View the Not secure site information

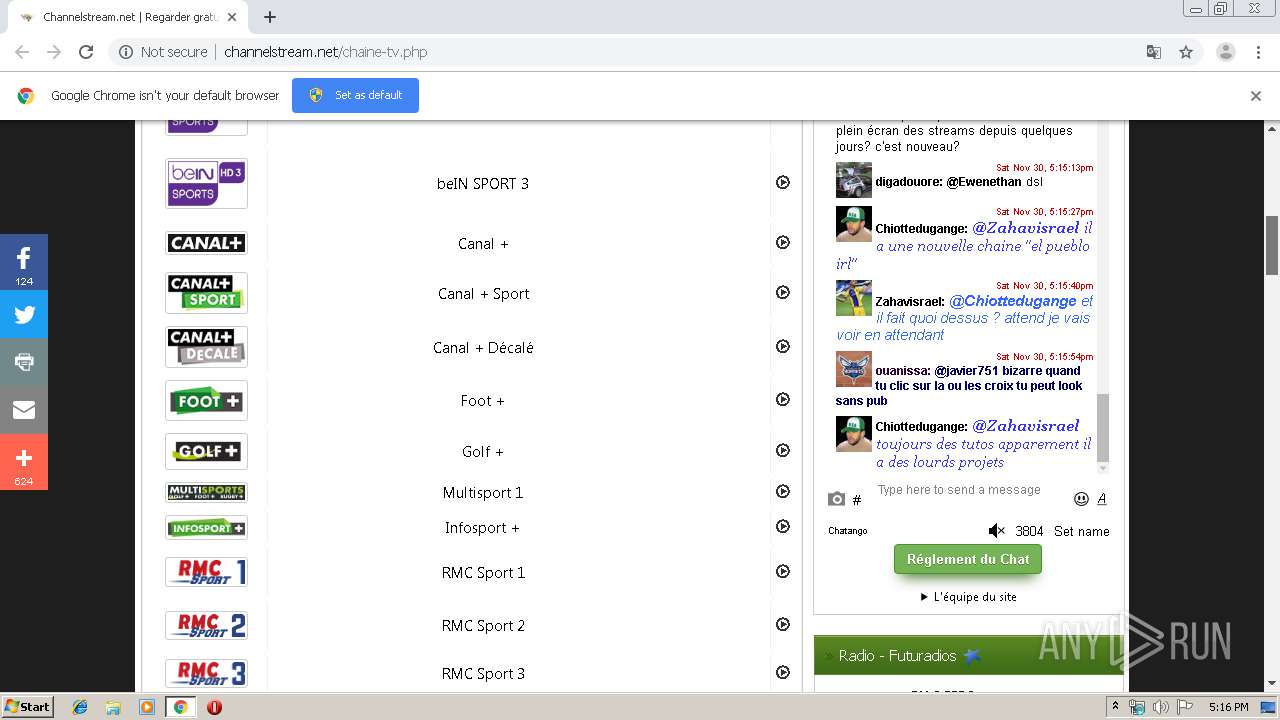coord(163,52)
